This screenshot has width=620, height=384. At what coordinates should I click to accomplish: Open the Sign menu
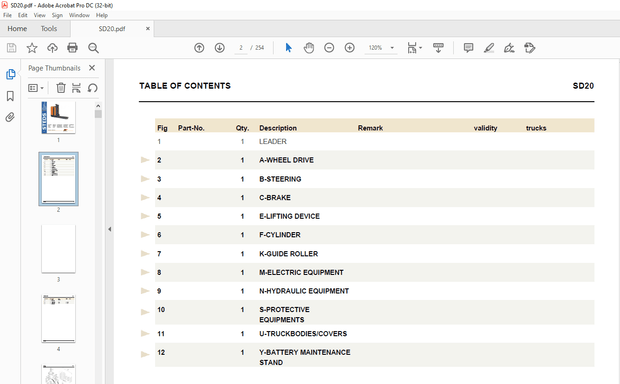tap(57, 15)
